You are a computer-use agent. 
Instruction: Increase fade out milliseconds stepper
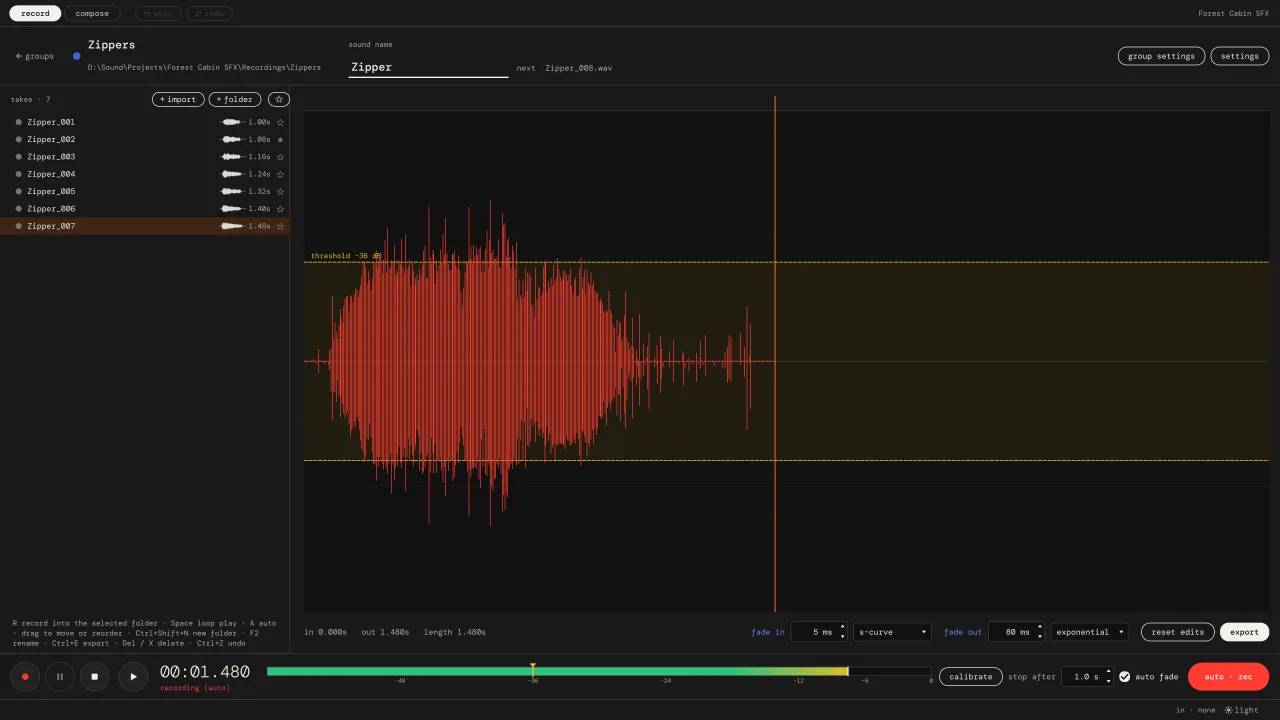(x=1040, y=627)
